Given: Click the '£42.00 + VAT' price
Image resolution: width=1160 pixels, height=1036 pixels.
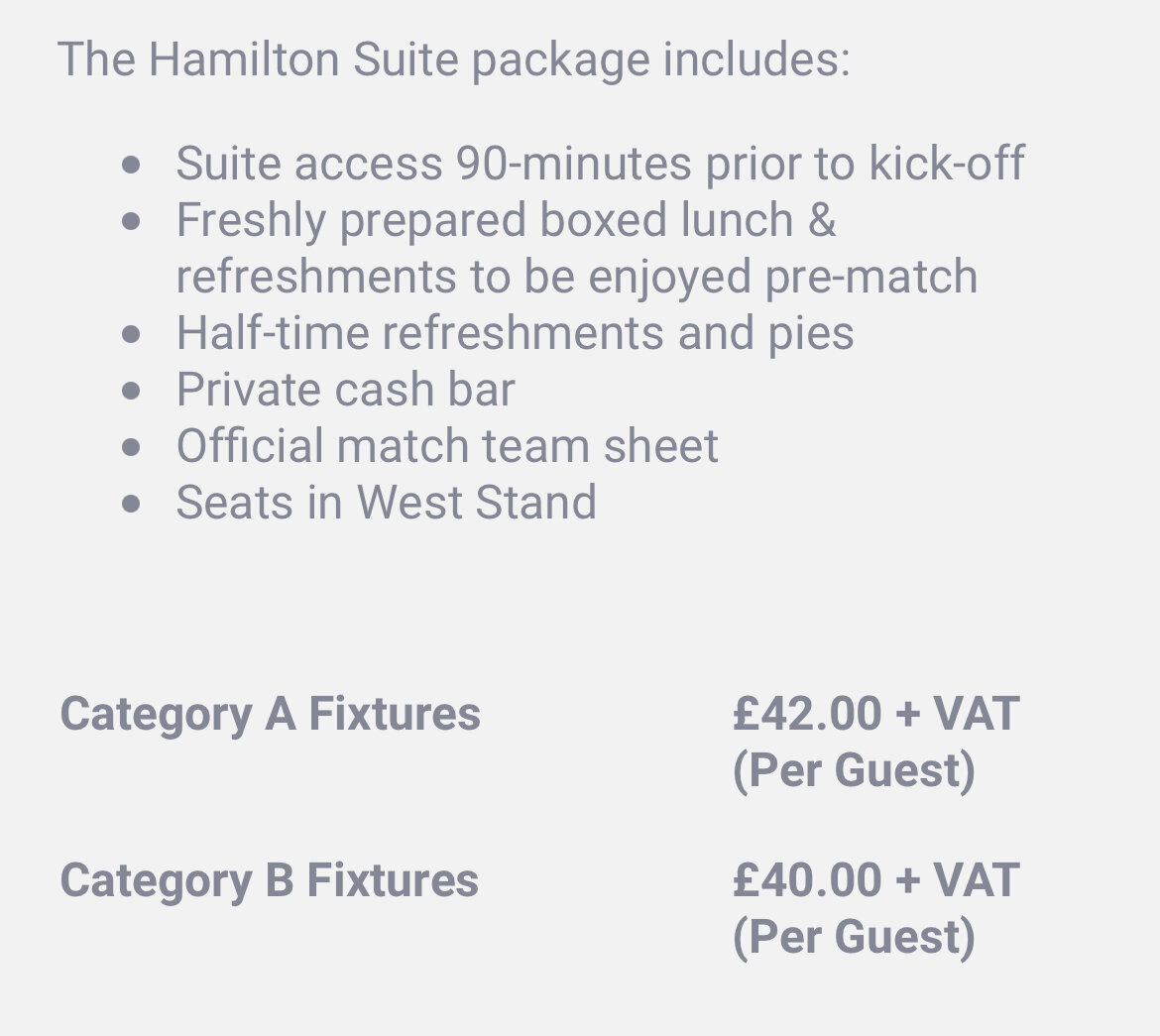Looking at the screenshot, I should tap(875, 714).
